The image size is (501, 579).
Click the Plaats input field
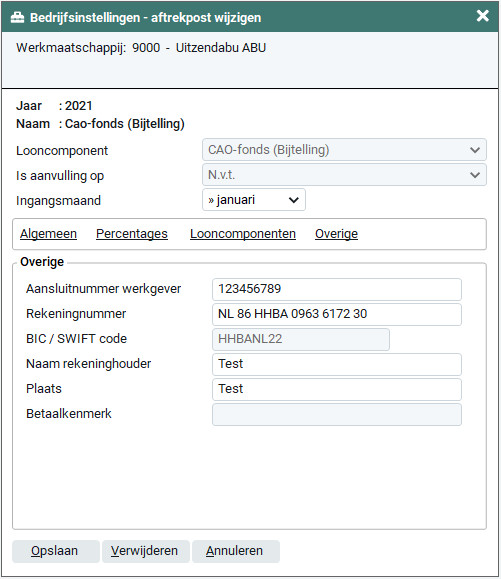tap(337, 390)
